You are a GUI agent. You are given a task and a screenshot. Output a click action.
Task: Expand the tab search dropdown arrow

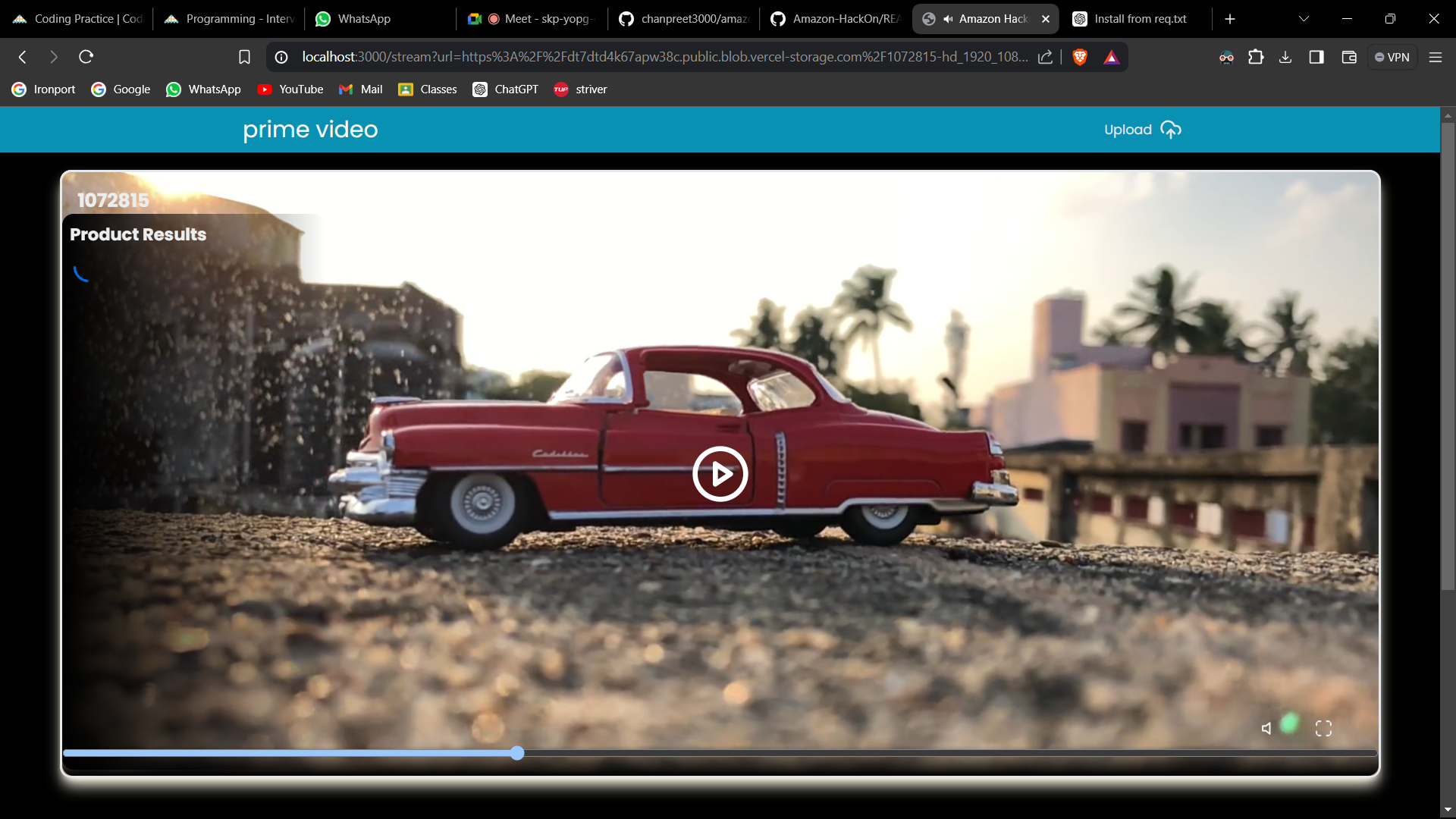(x=1304, y=19)
